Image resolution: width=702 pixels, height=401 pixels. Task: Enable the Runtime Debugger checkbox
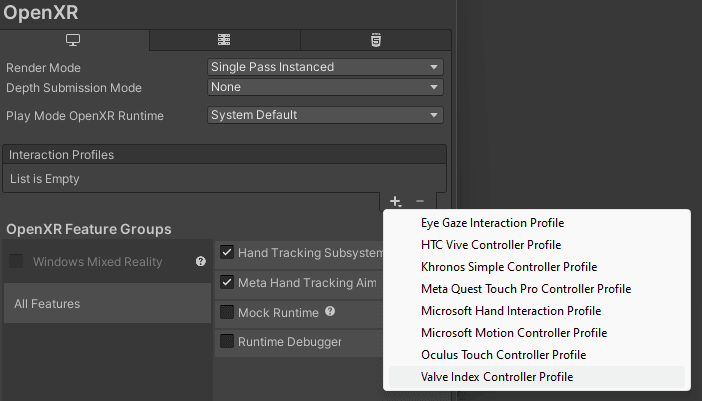coord(227,342)
